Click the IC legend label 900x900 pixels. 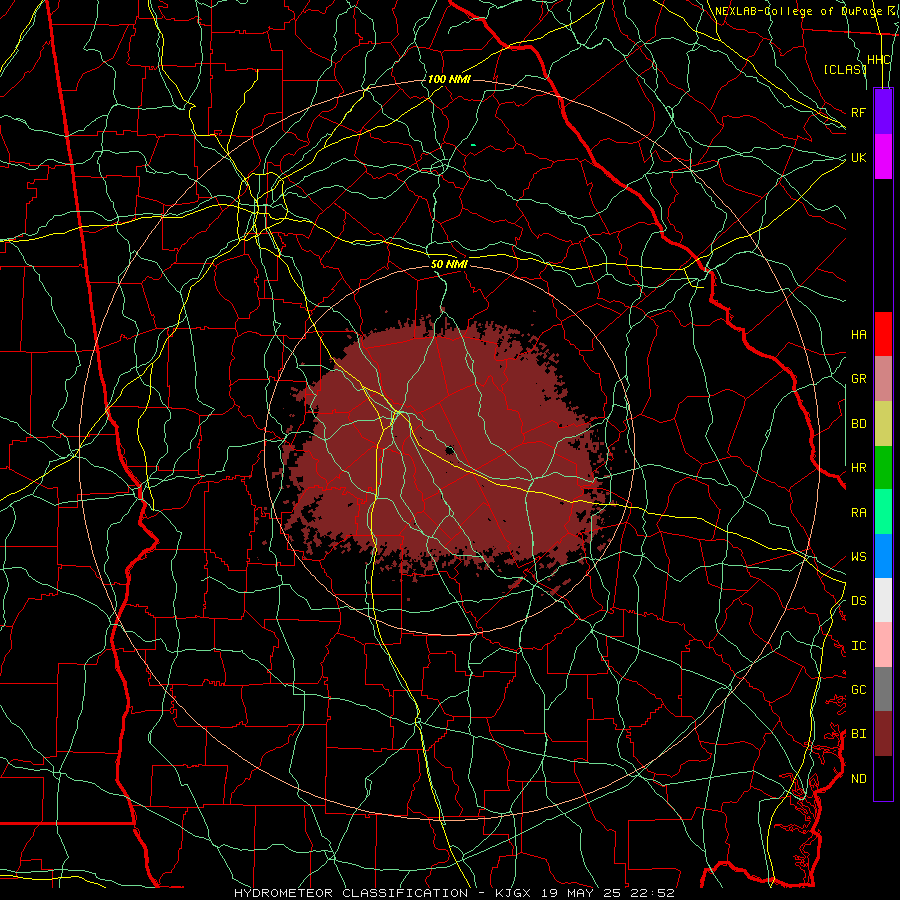pyautogui.click(x=858, y=646)
